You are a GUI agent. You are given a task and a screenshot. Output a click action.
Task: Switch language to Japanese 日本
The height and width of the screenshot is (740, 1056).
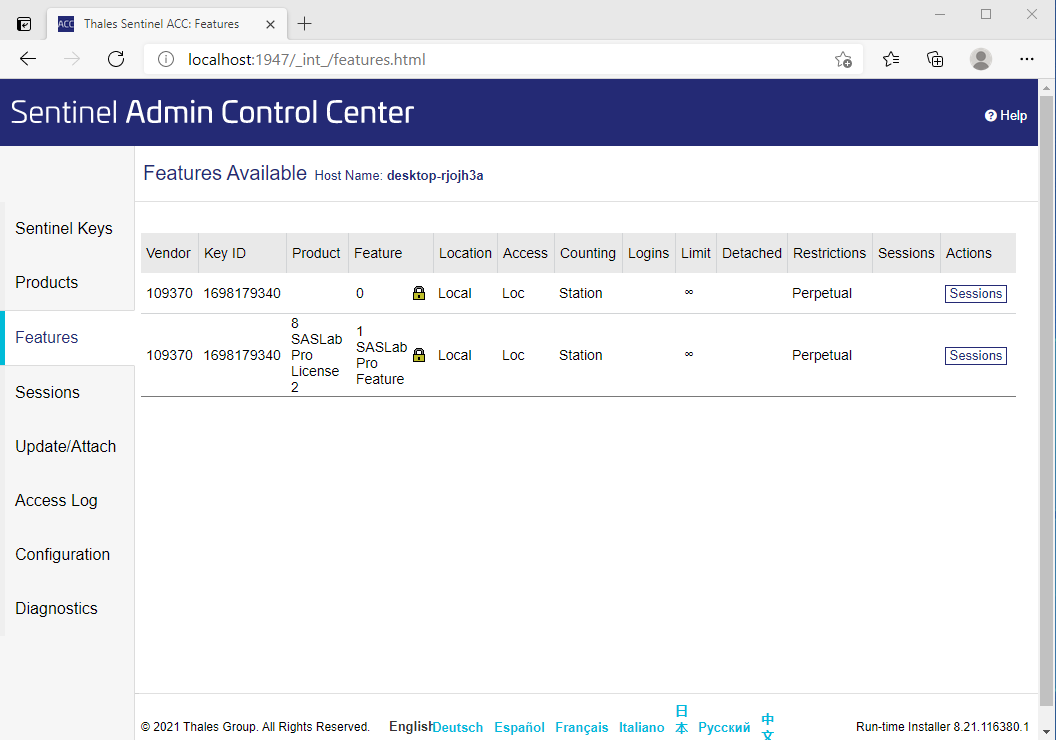coord(682,719)
